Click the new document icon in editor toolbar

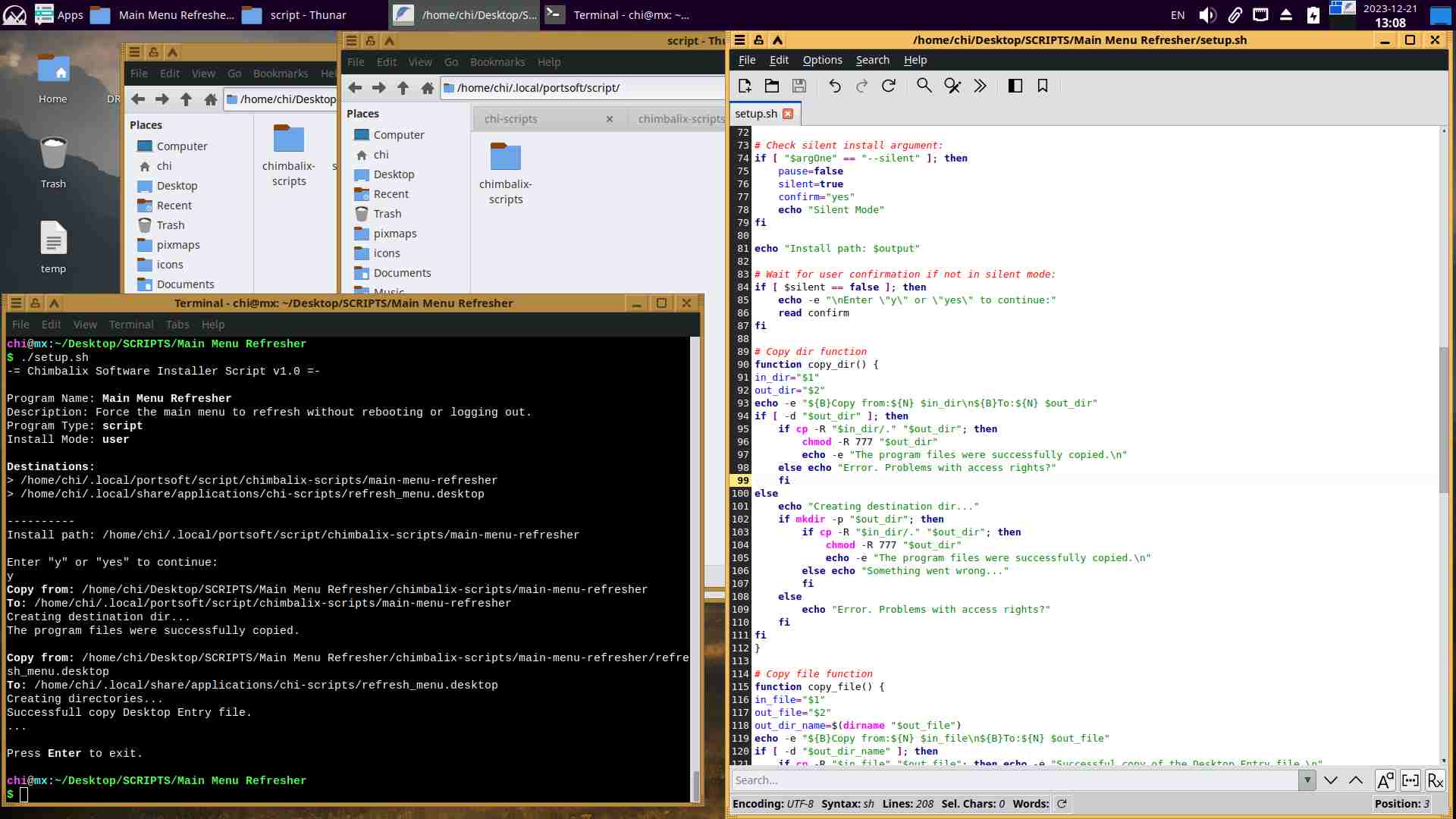[x=745, y=86]
